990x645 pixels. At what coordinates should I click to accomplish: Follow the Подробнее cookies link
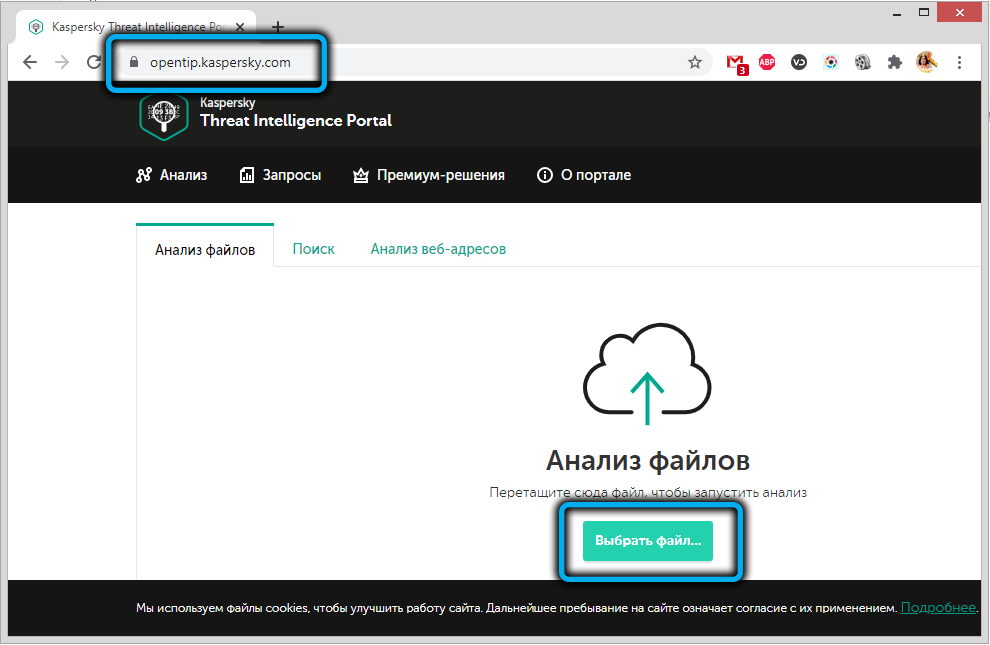tap(937, 608)
